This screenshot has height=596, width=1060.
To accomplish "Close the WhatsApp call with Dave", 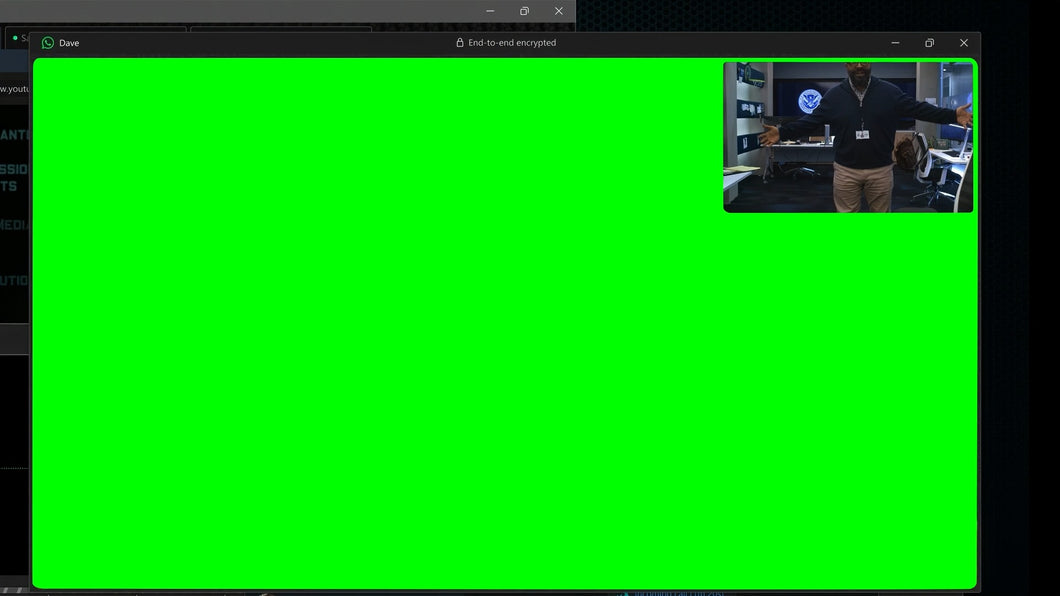I will point(963,43).
